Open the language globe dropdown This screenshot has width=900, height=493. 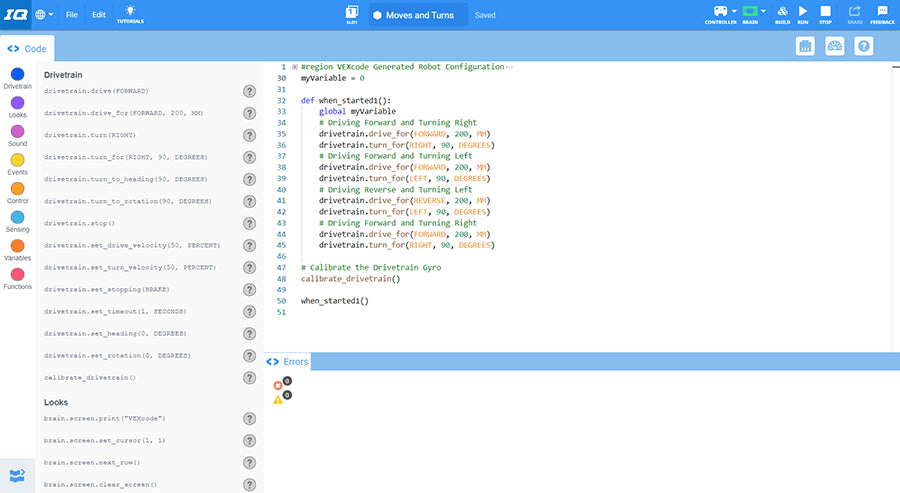pyautogui.click(x=44, y=15)
